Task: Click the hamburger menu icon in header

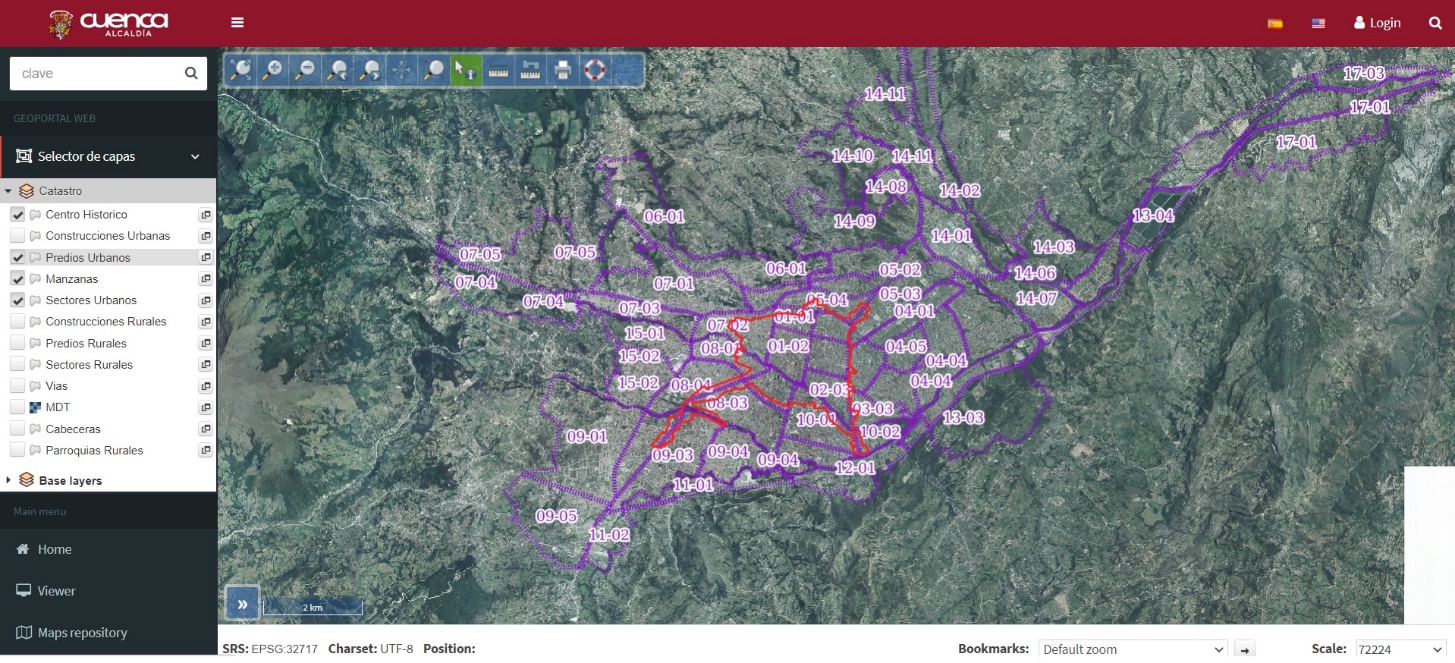Action: point(237,23)
